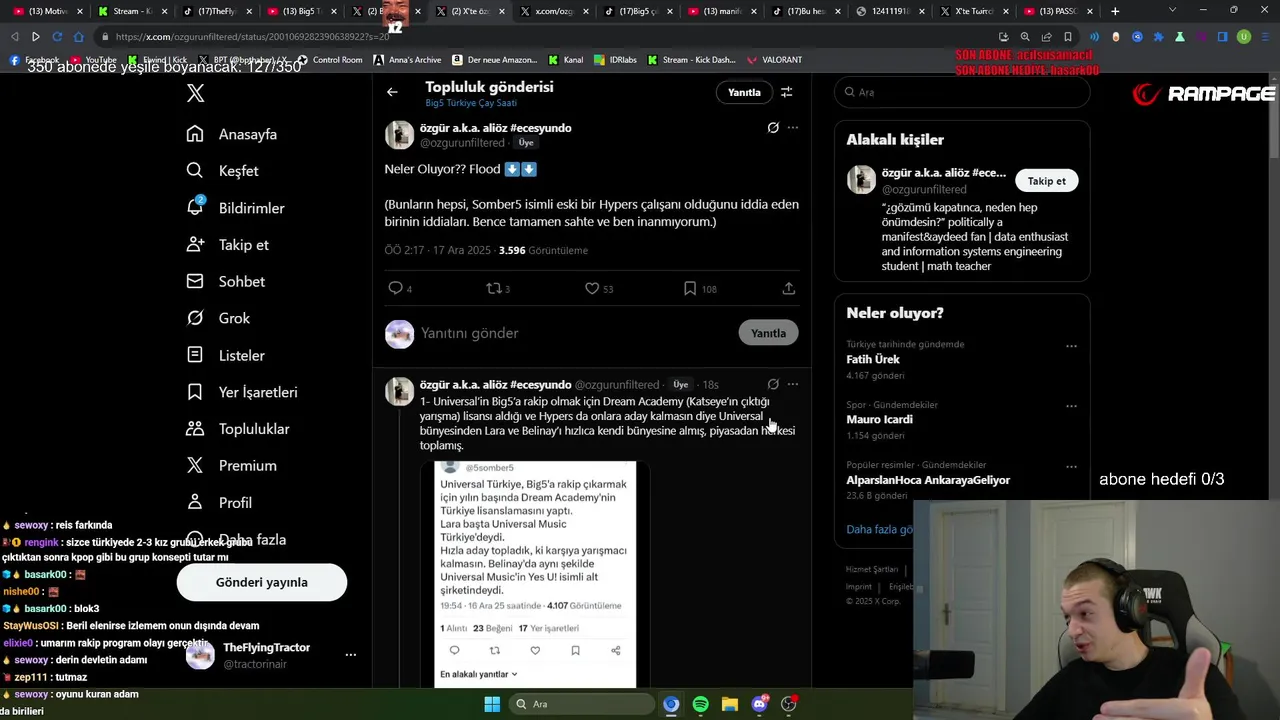Click Daha fazla göster under trends
This screenshot has height=720, width=1280.
pos(880,529)
